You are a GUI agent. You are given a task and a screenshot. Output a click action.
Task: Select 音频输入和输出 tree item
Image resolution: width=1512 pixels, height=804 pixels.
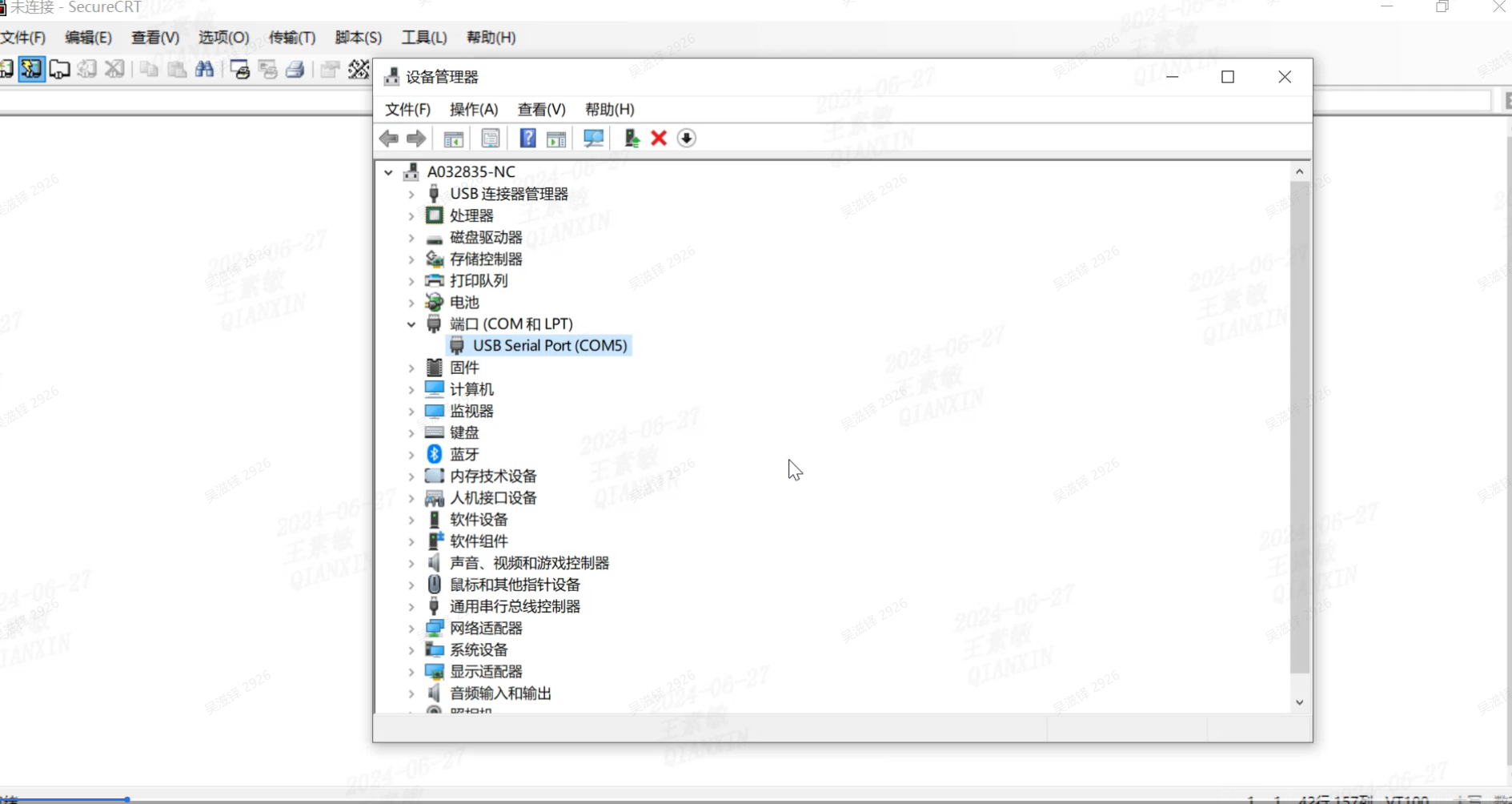click(500, 693)
